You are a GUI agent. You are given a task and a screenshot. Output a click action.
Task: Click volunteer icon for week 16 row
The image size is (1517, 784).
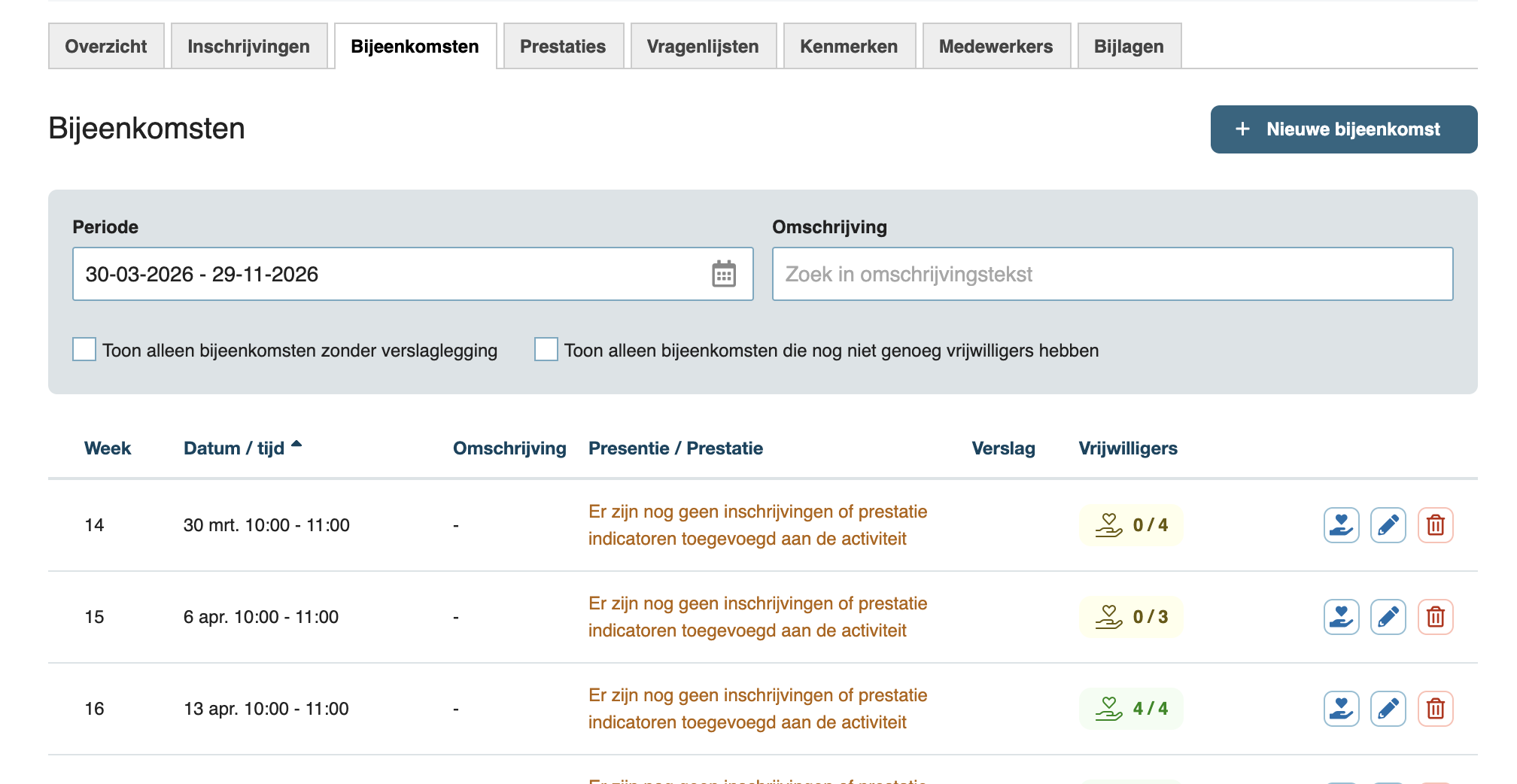(1341, 709)
